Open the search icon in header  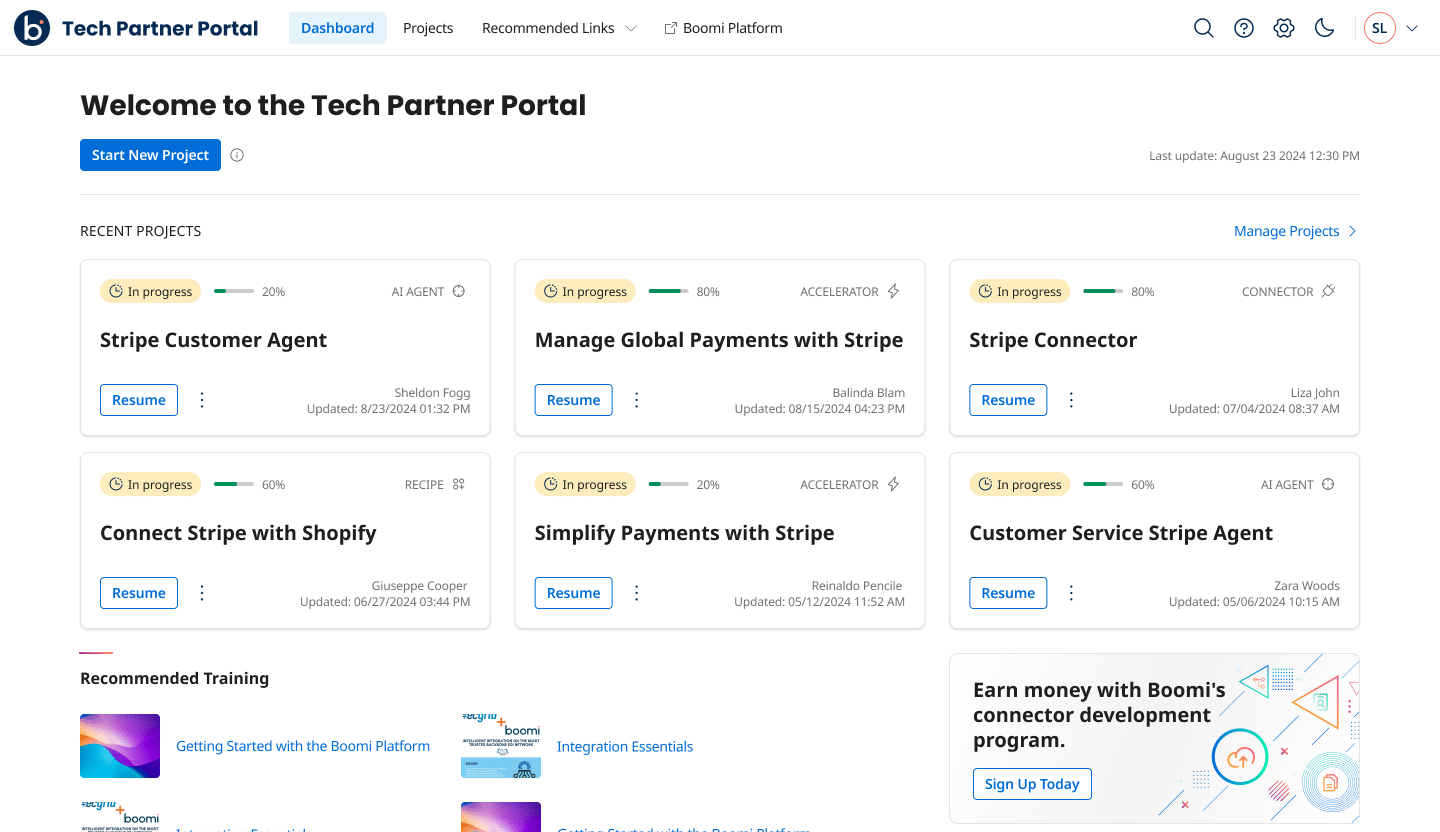(1204, 28)
